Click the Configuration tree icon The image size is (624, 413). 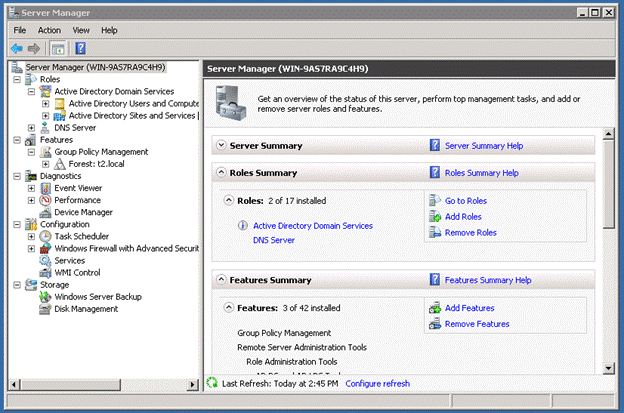point(31,224)
